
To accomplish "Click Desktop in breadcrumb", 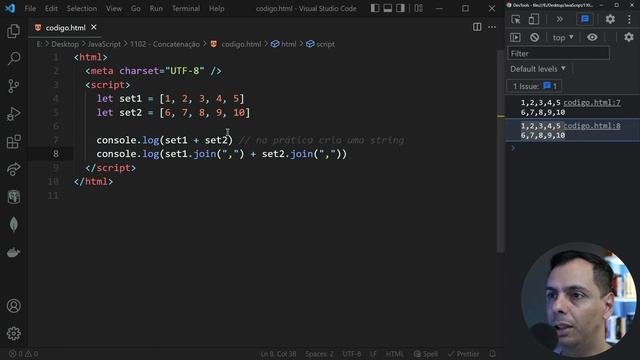I will (65, 44).
